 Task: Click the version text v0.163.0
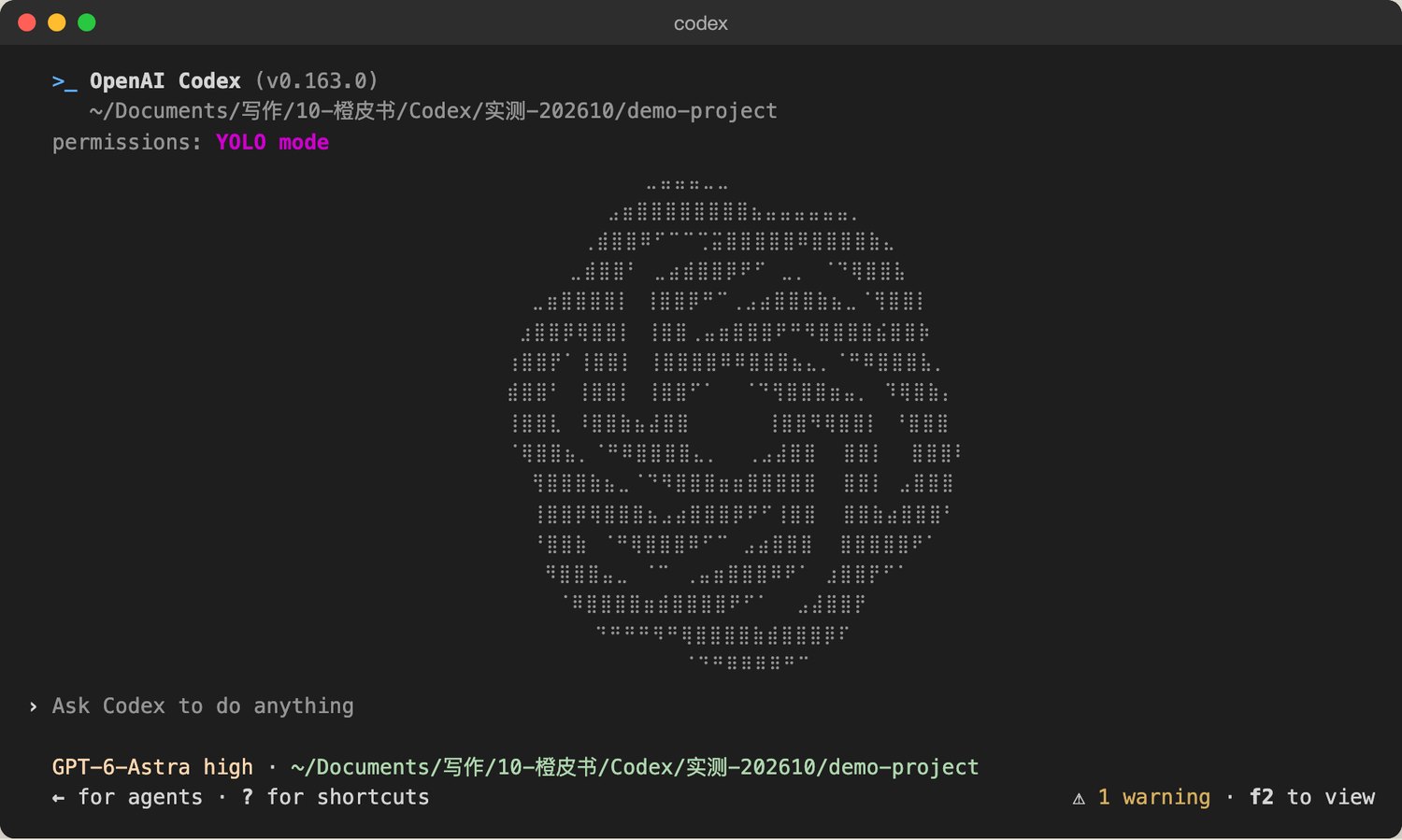pyautogui.click(x=317, y=81)
